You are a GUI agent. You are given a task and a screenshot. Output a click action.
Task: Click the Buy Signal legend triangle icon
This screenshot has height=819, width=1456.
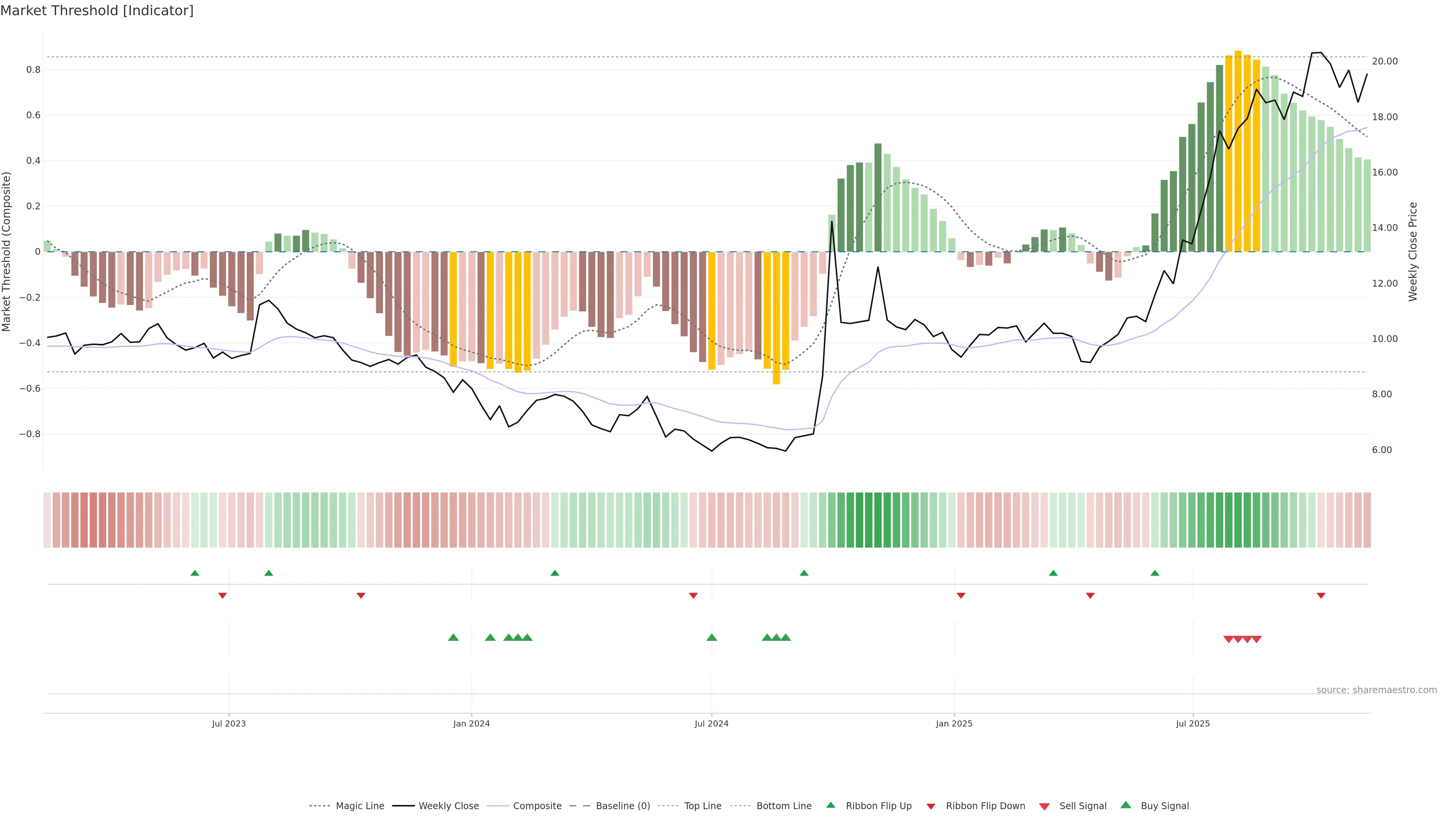click(1125, 805)
